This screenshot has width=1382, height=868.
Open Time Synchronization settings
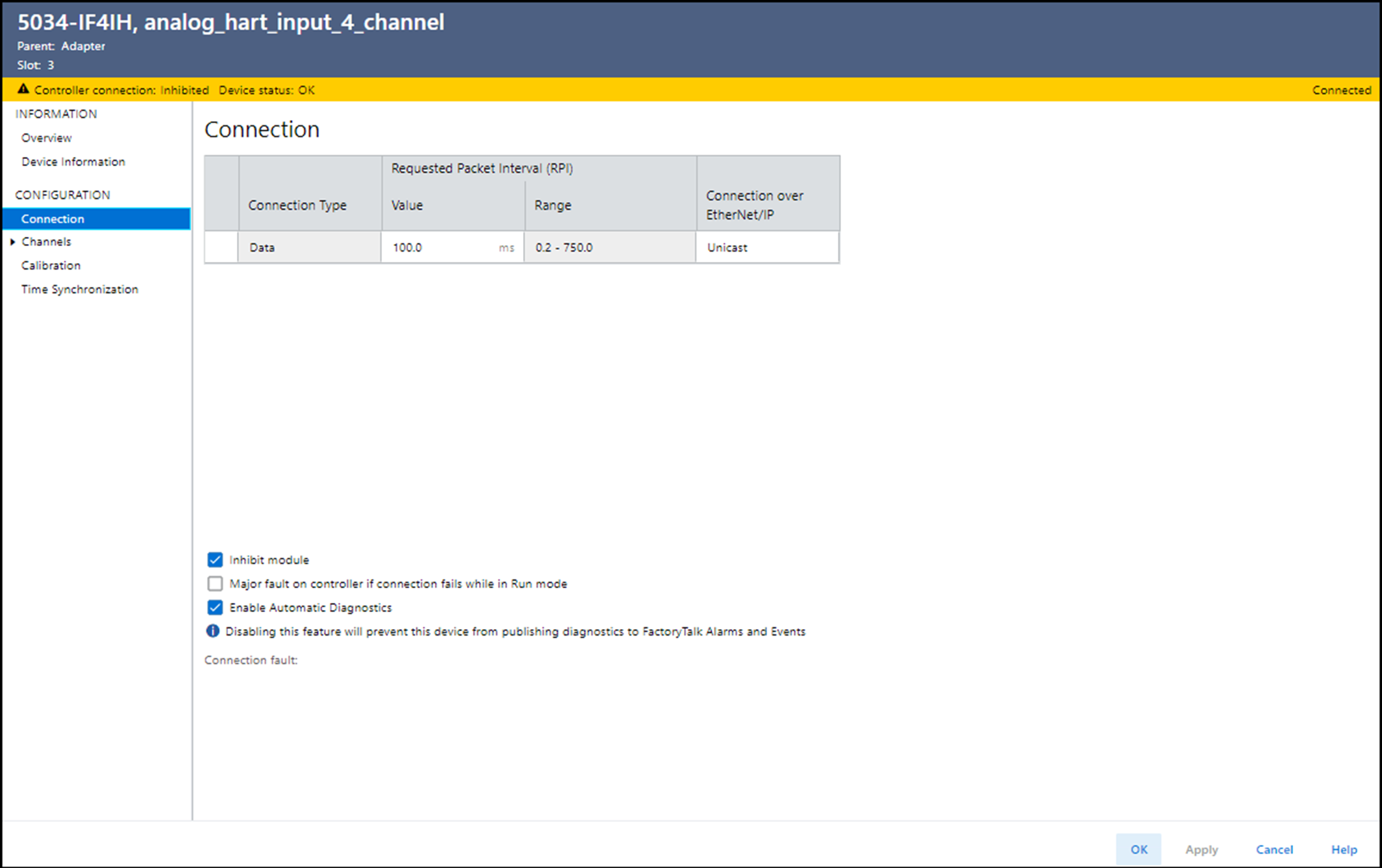point(79,289)
